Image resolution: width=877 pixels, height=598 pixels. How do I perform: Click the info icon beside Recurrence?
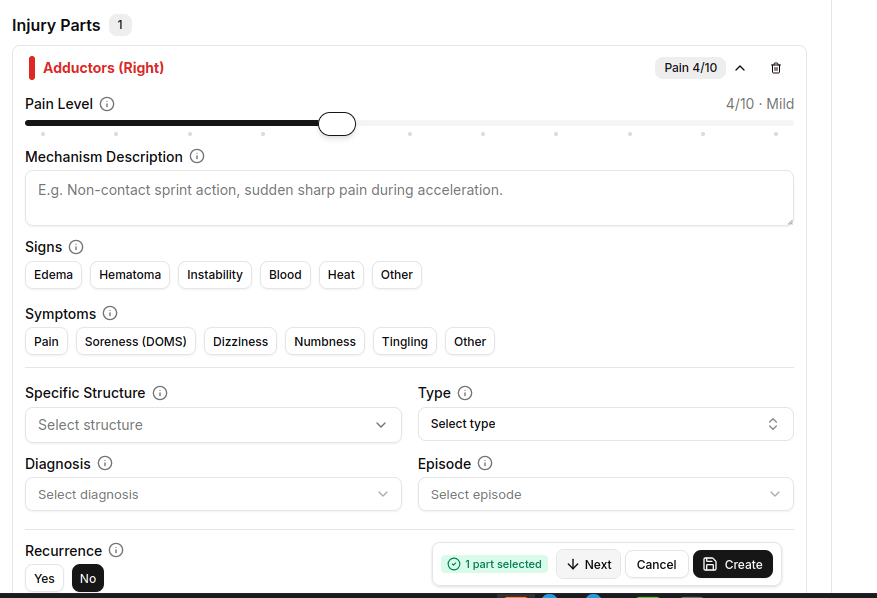pos(116,550)
